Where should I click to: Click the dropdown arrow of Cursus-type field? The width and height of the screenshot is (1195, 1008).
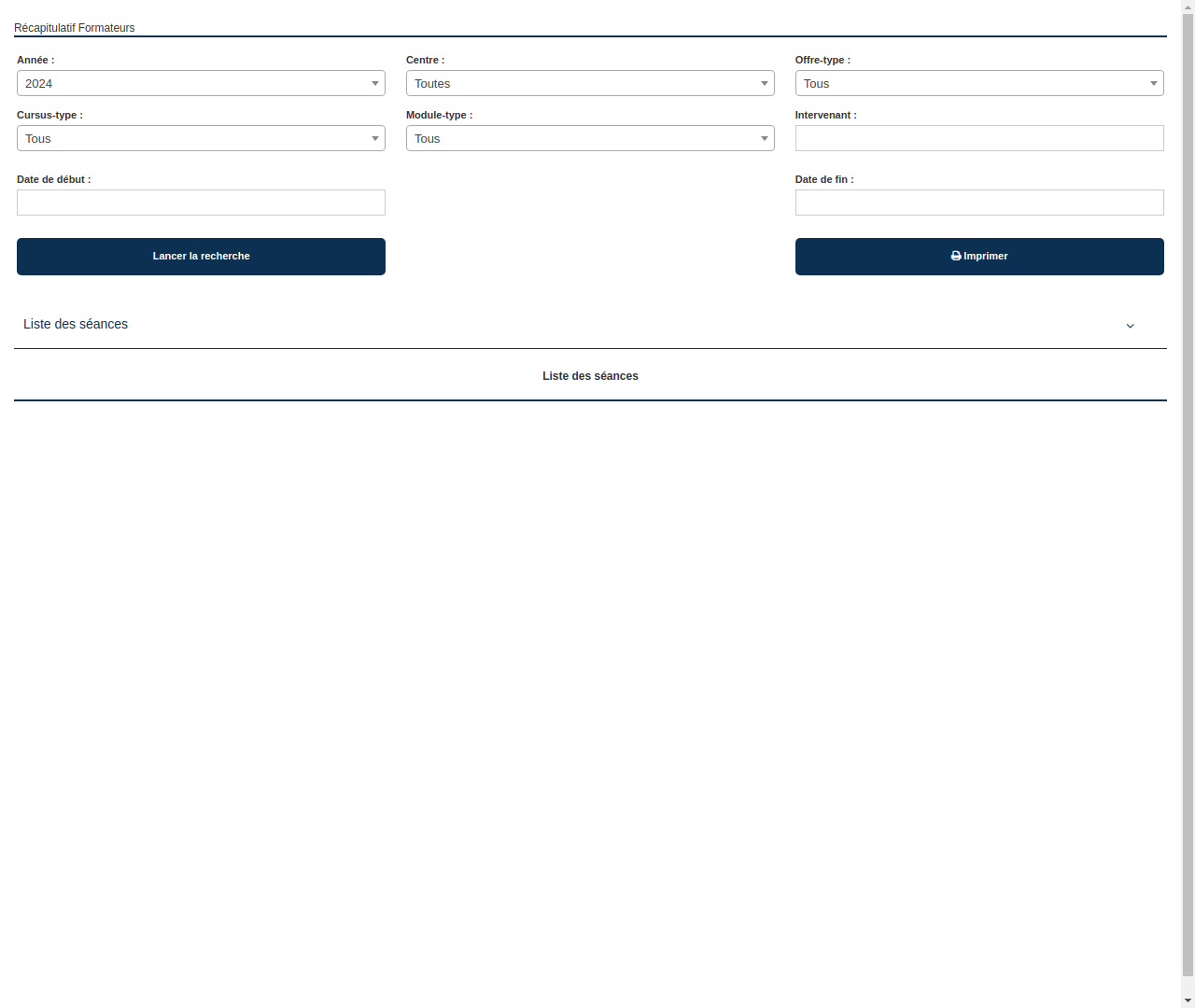[x=375, y=138]
